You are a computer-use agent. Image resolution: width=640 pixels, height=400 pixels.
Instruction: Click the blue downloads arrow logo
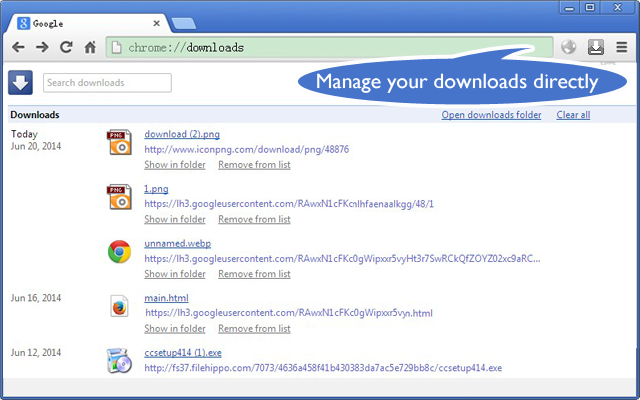tap(20, 82)
